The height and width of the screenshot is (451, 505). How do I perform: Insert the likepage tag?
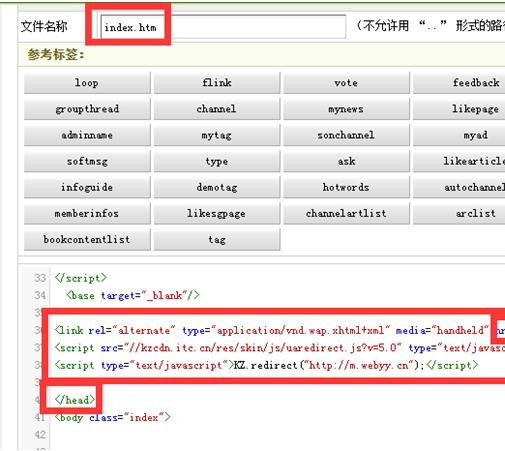tap(459, 109)
